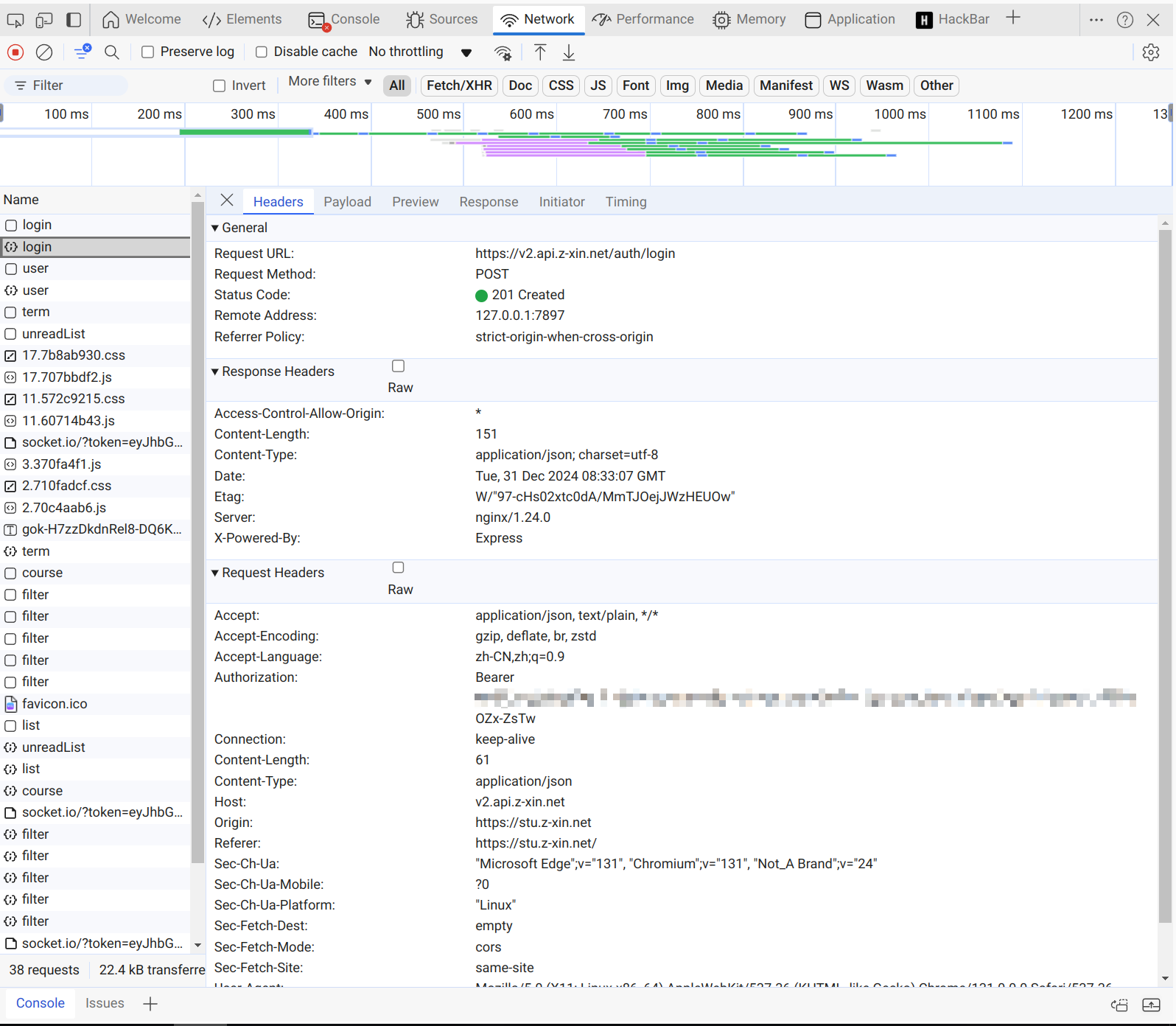Select the All filter type
The image size is (1176, 1026).
click(x=397, y=85)
